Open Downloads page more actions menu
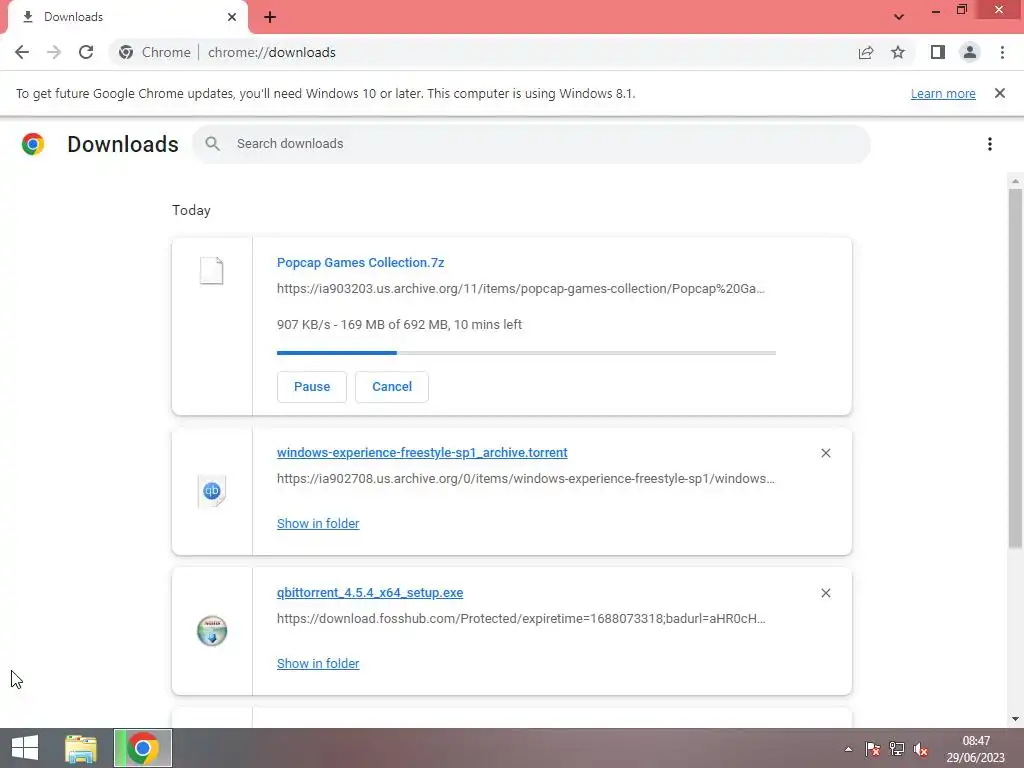 coord(990,144)
